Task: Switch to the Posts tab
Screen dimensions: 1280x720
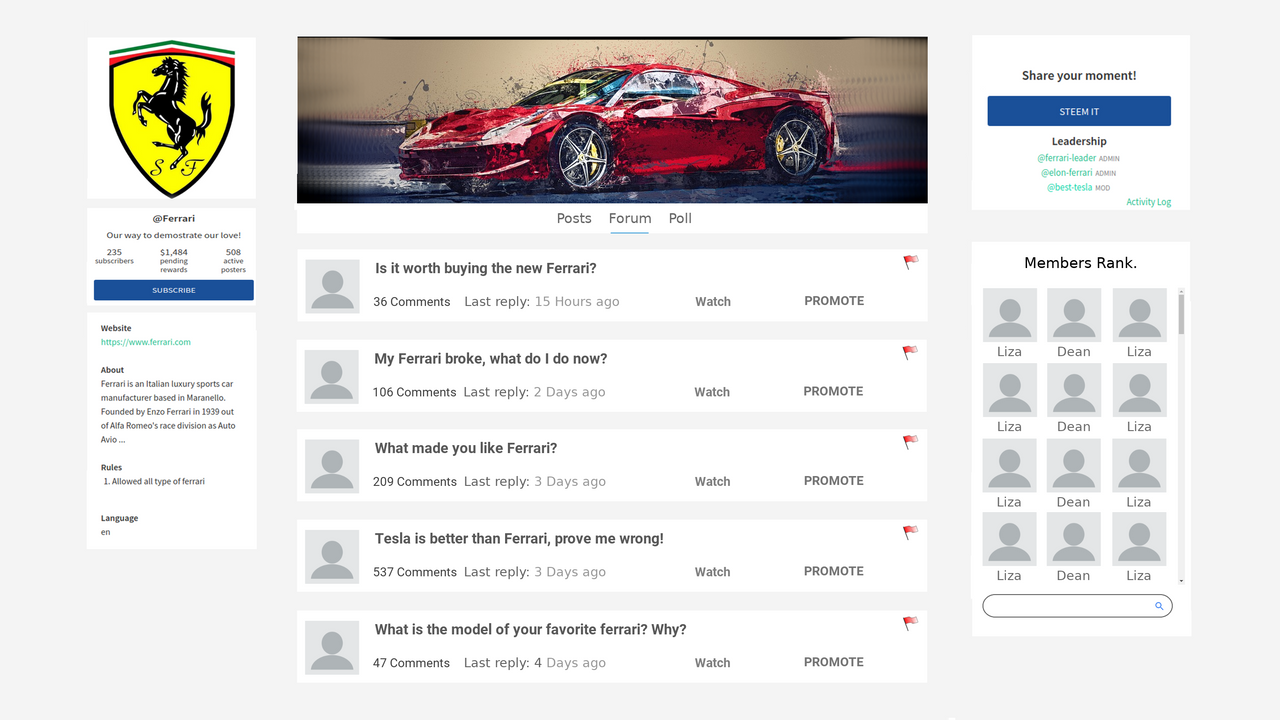Action: tap(574, 218)
